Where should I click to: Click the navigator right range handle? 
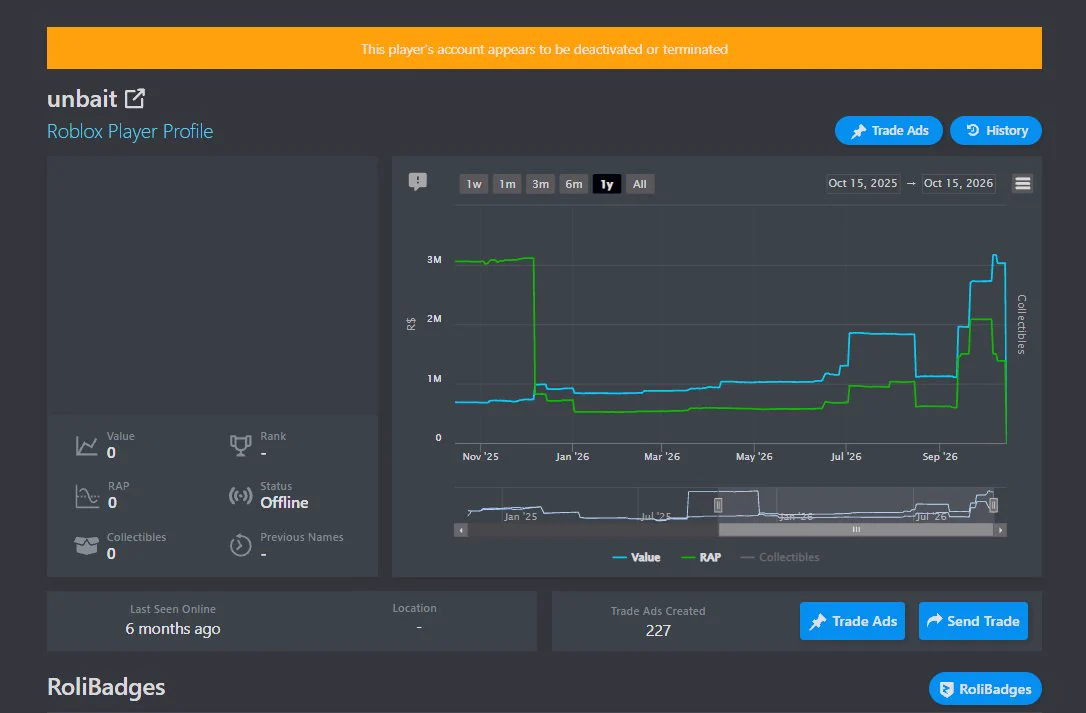pos(993,505)
